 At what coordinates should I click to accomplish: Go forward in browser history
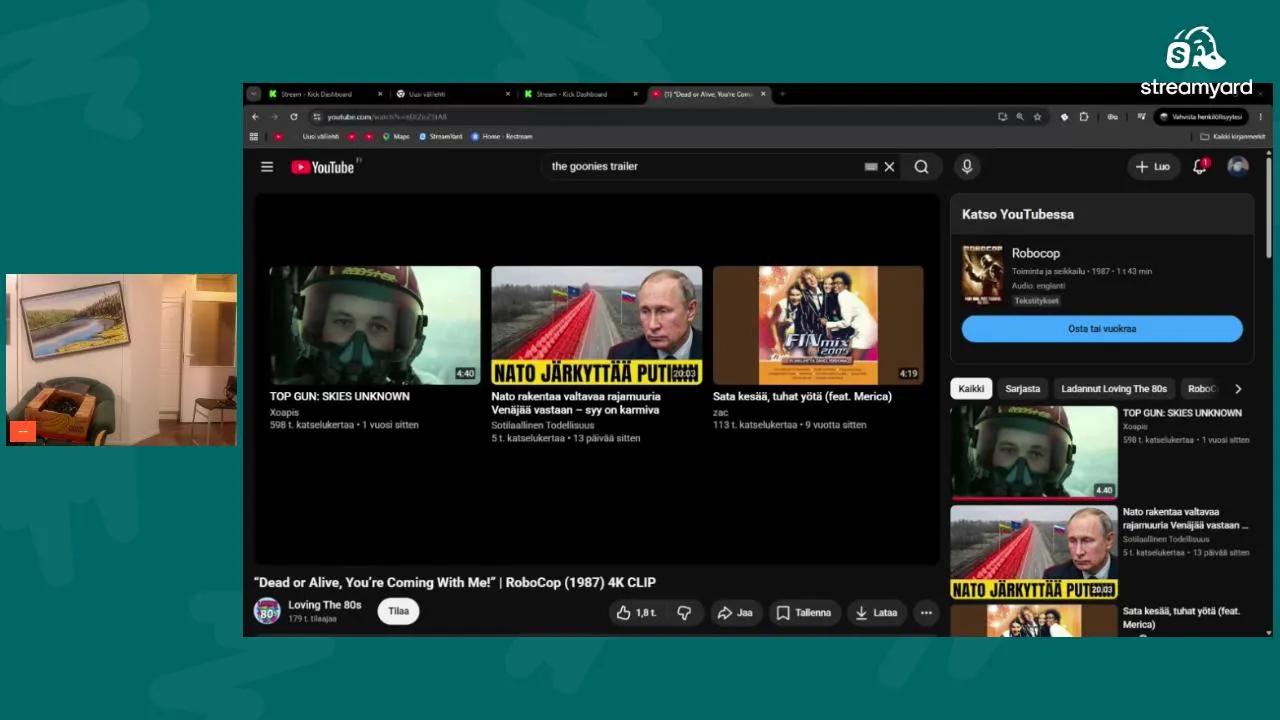pos(274,117)
